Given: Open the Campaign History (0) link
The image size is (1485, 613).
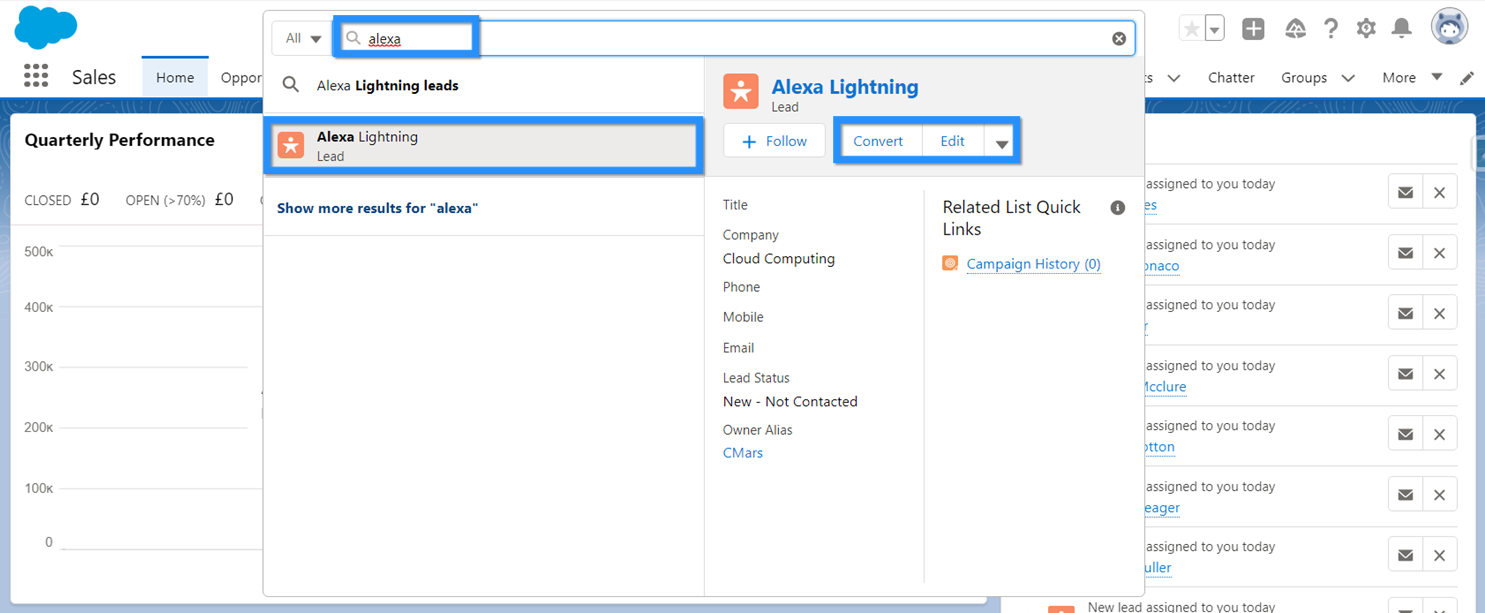Looking at the screenshot, I should pyautogui.click(x=1034, y=264).
